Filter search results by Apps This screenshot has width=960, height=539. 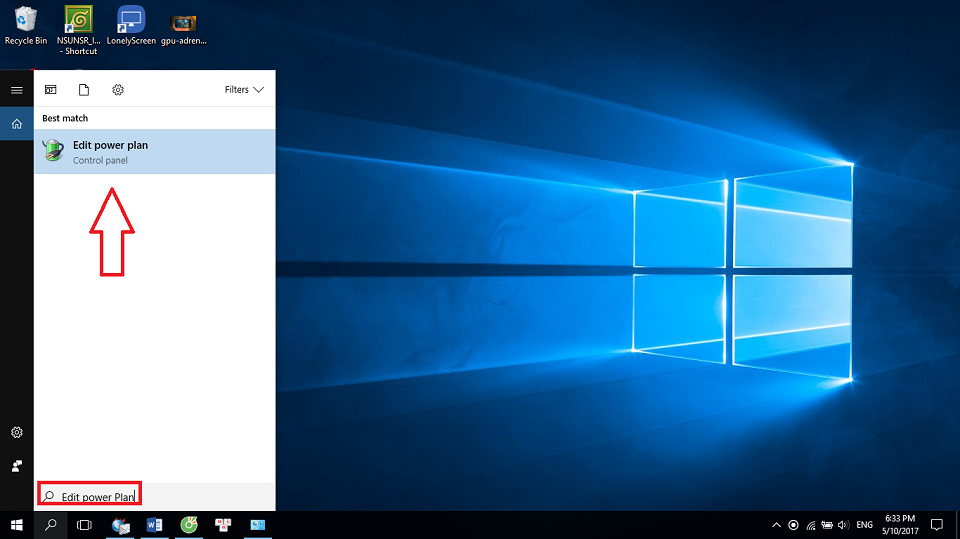(51, 90)
